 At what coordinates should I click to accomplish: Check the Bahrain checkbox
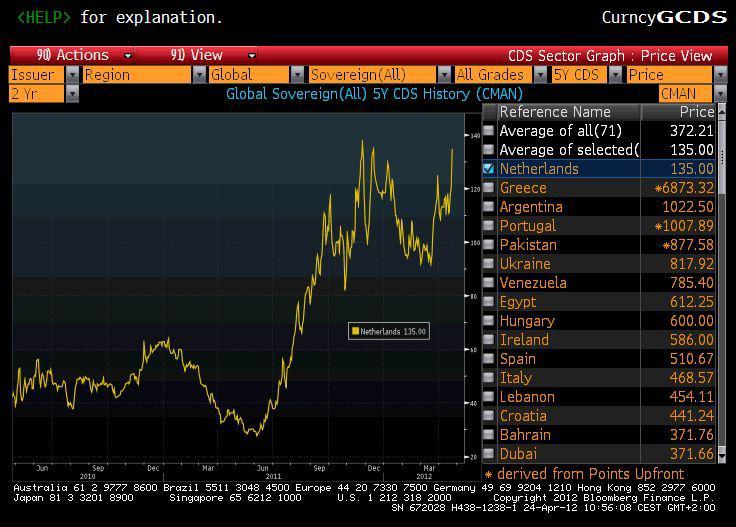489,435
